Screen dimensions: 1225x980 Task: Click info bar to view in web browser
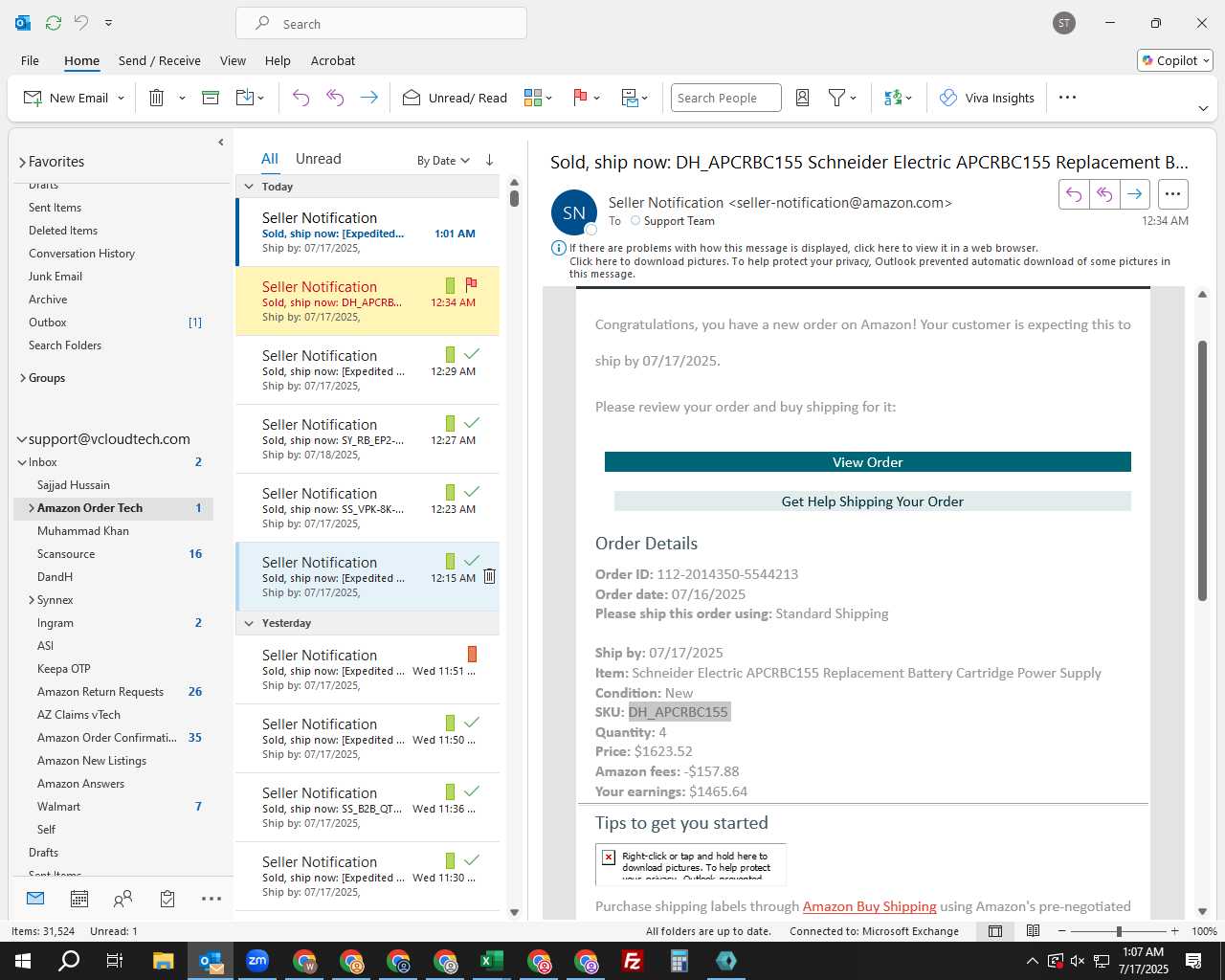click(804, 248)
